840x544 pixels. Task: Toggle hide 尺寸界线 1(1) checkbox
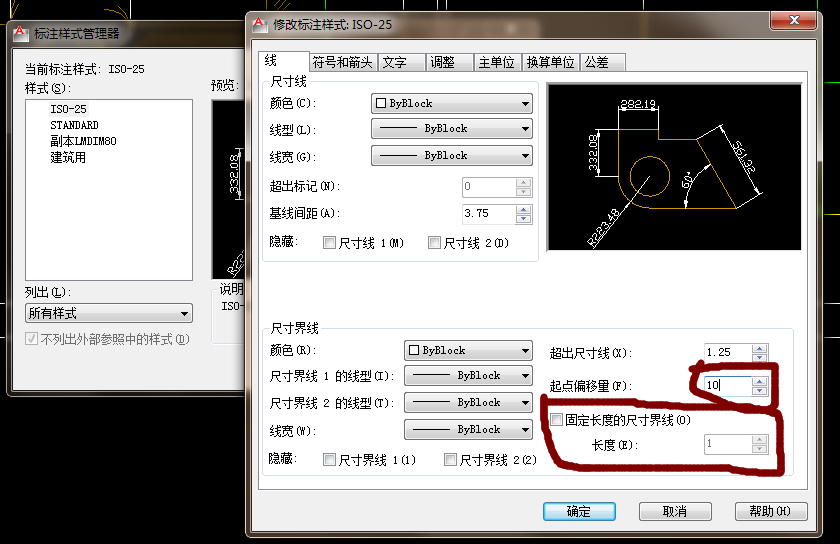click(x=329, y=460)
